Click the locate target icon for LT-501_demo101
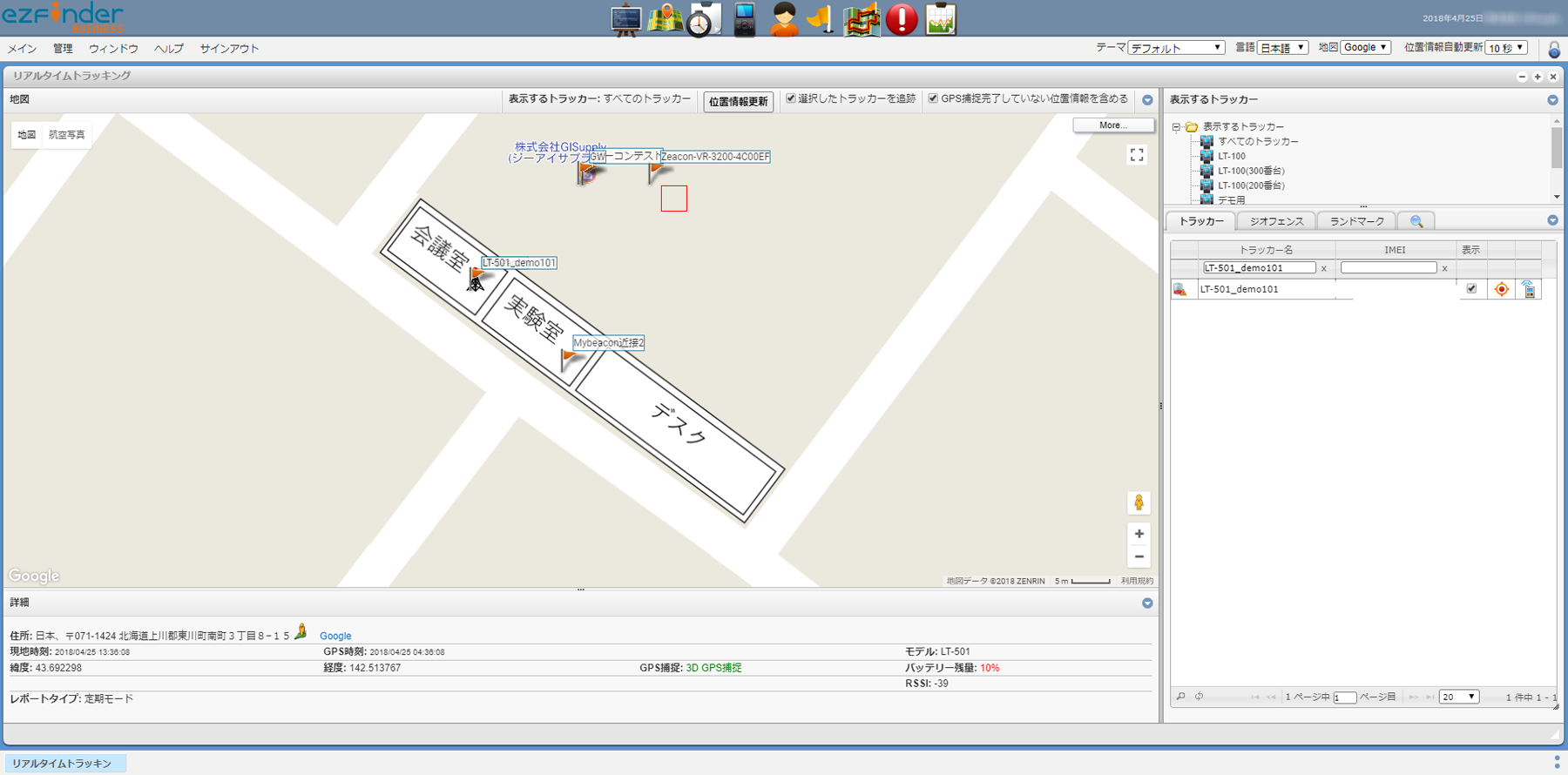Viewport: 1568px width, 775px height. 1501,289
